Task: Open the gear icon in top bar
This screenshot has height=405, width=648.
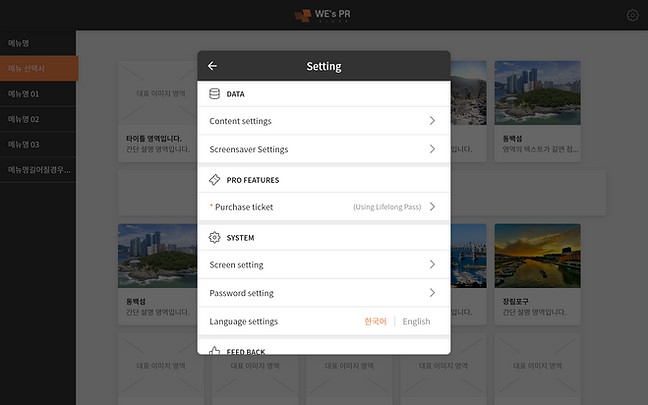Action: pyautogui.click(x=632, y=15)
